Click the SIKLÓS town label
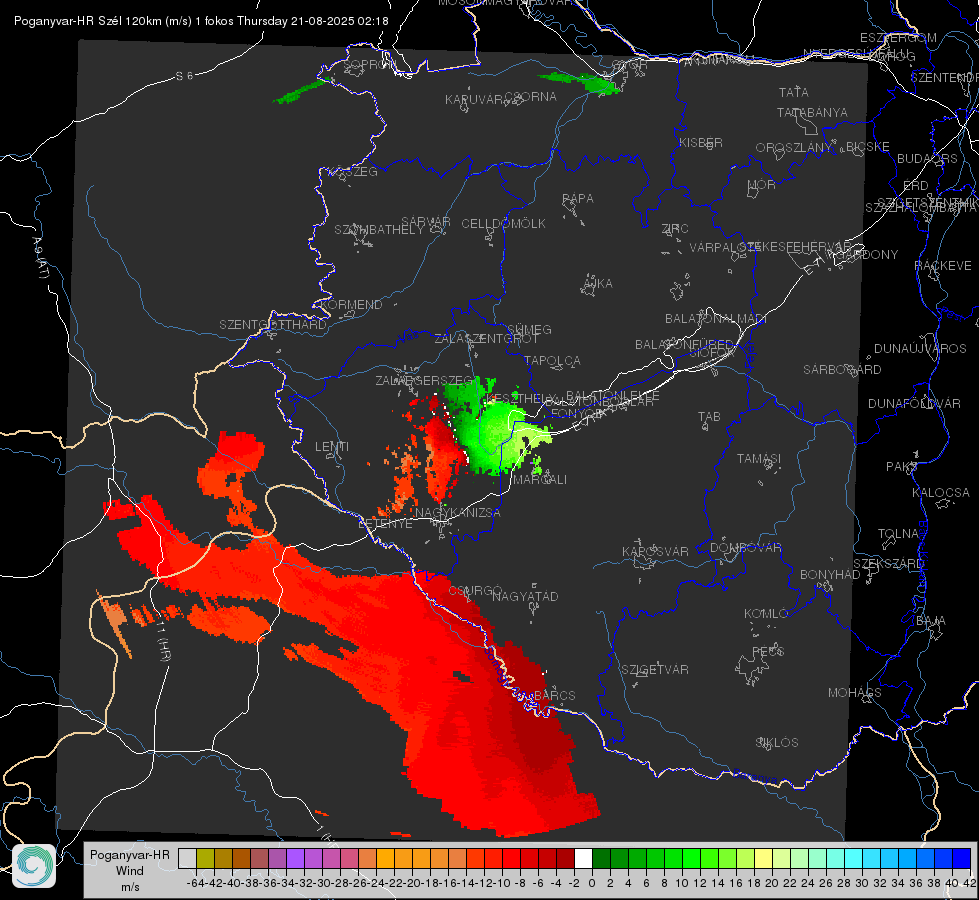The image size is (979, 900). (x=777, y=743)
